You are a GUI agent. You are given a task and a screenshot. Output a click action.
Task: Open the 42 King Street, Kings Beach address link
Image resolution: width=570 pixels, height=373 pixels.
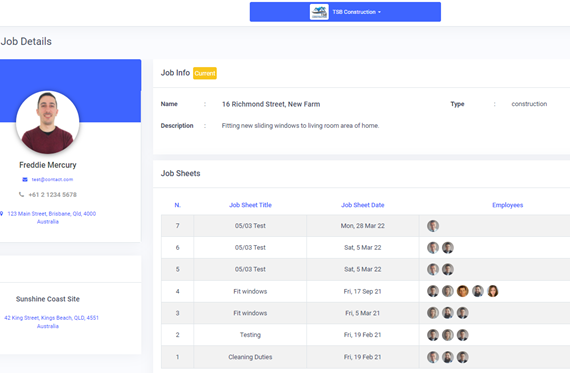click(x=51, y=322)
